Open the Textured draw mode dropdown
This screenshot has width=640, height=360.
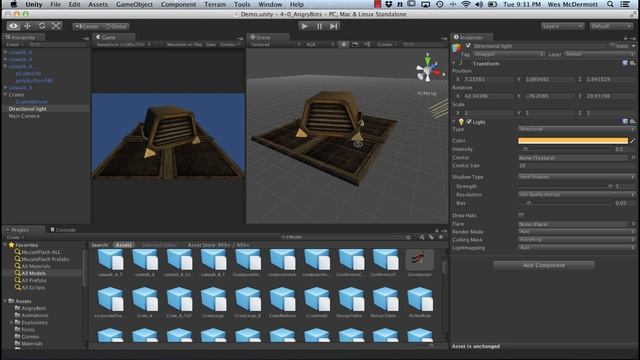tap(276, 44)
